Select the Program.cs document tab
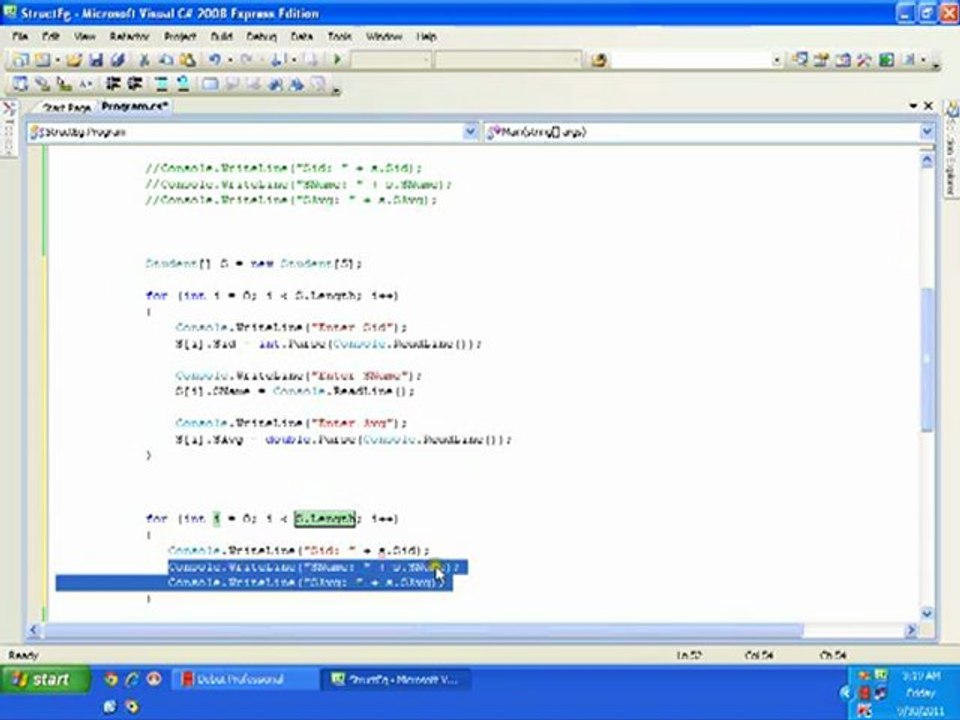The image size is (960, 720). coord(135,107)
